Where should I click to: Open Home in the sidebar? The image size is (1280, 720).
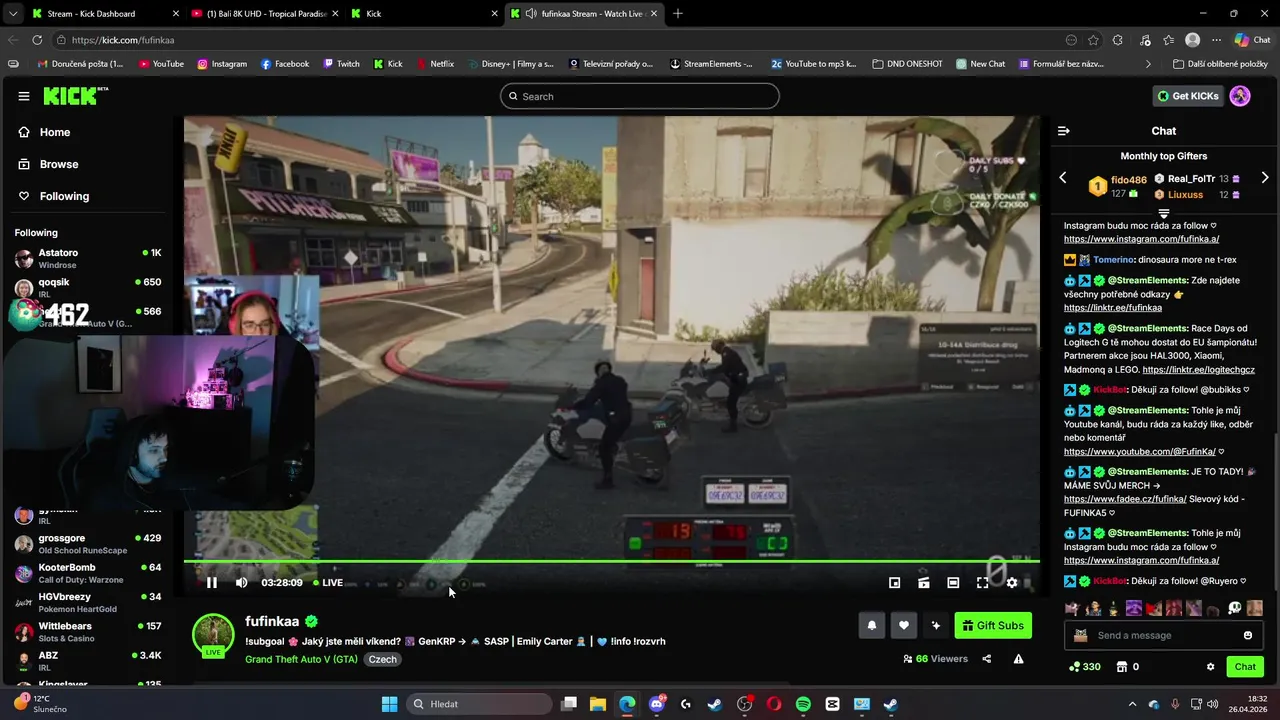[x=55, y=132]
